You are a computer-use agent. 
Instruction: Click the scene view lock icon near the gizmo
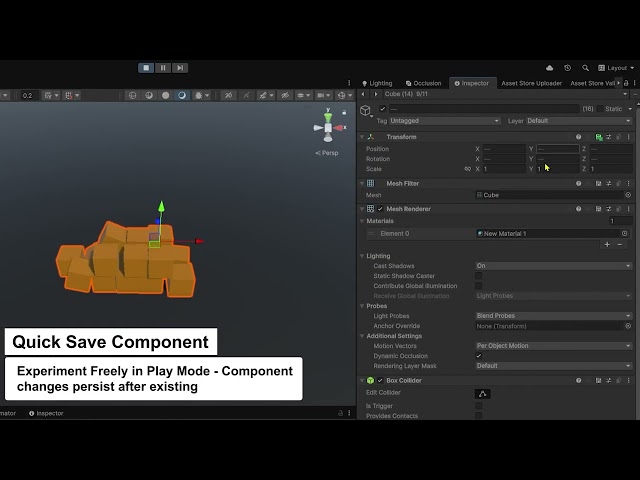344,112
